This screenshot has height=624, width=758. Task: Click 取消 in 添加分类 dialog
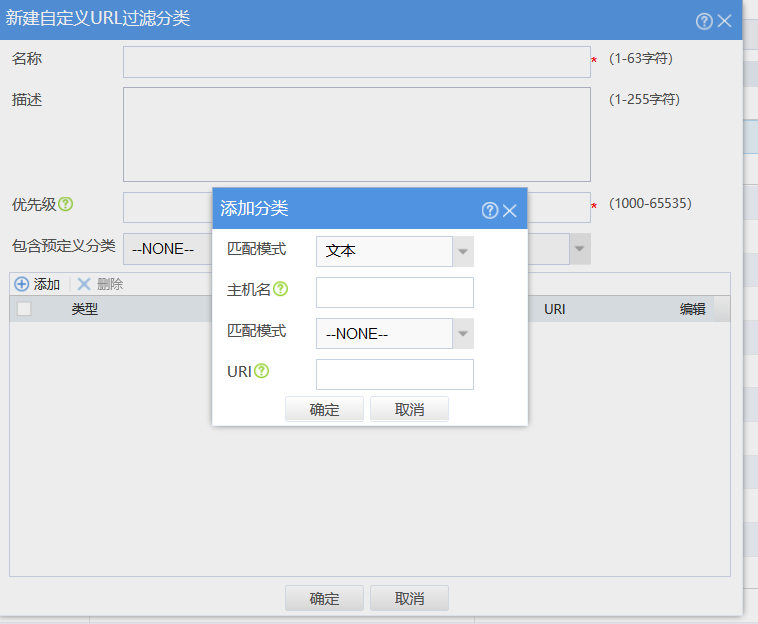[409, 409]
